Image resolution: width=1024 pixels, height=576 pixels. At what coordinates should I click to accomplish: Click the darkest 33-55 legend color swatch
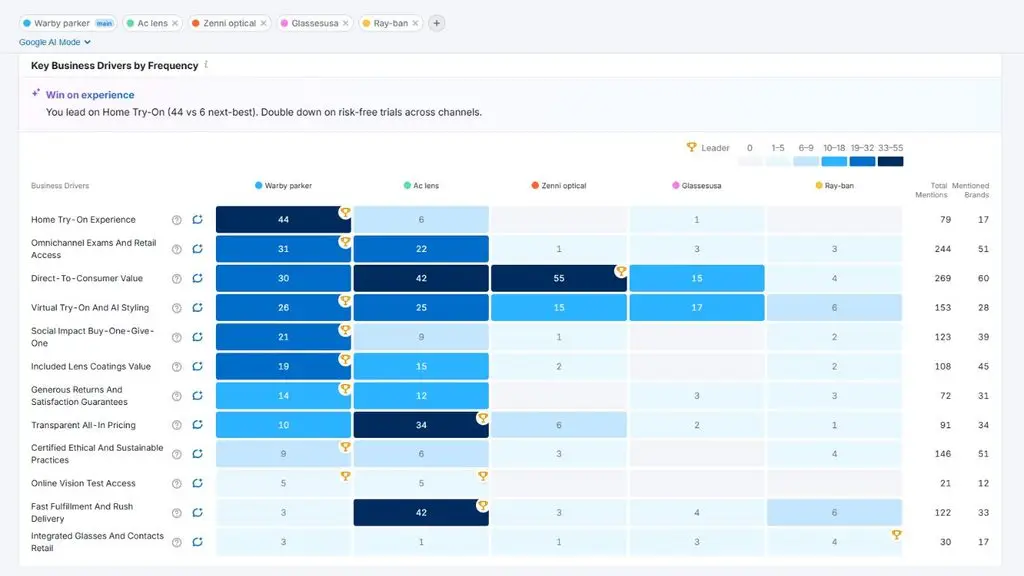(890, 161)
